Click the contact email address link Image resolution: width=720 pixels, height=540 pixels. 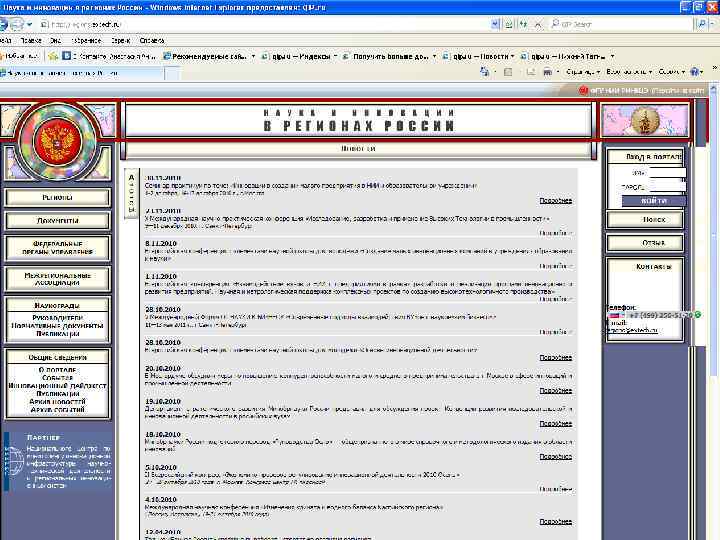click(x=630, y=330)
